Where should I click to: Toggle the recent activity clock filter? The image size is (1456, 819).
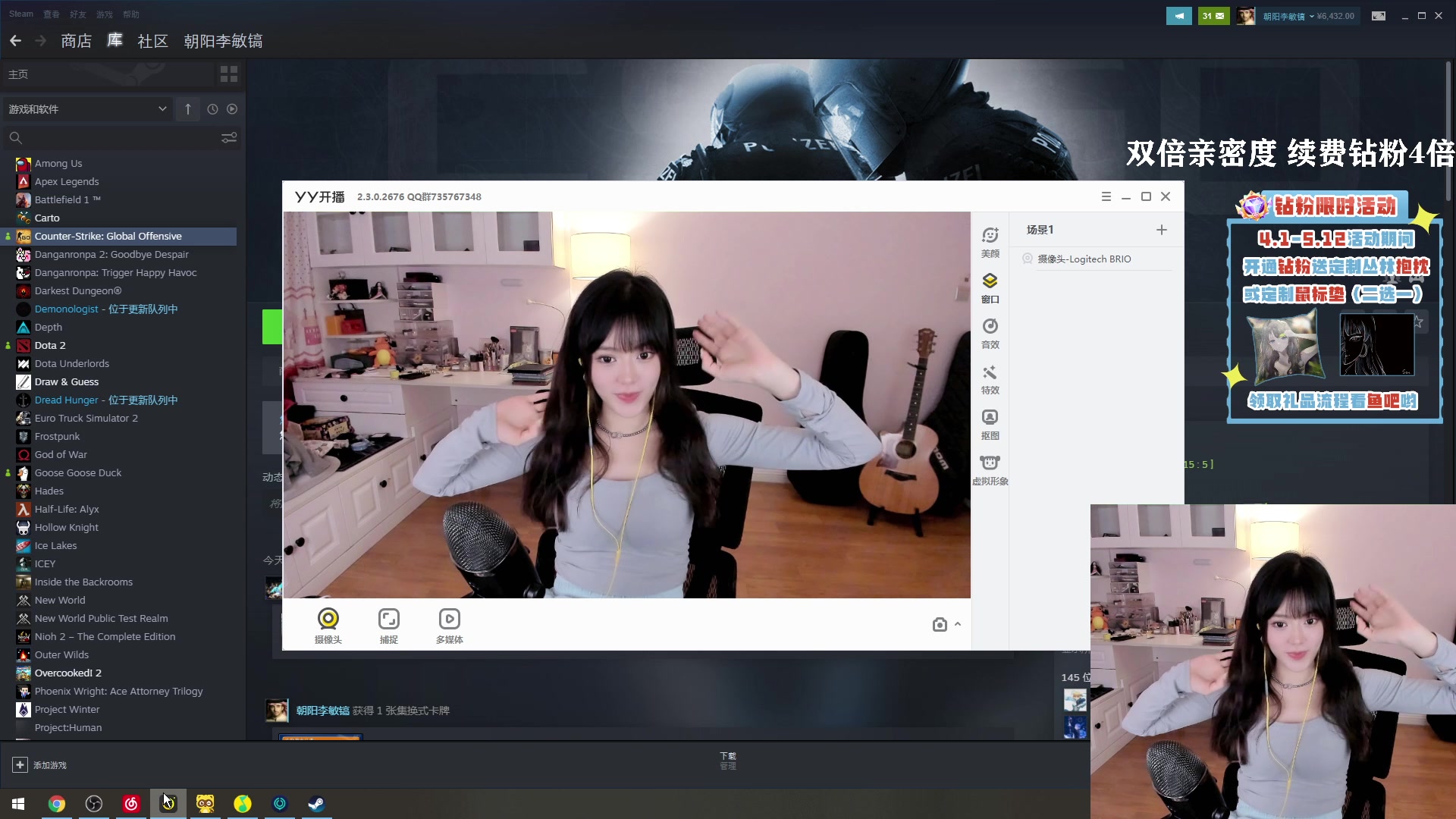[x=212, y=109]
